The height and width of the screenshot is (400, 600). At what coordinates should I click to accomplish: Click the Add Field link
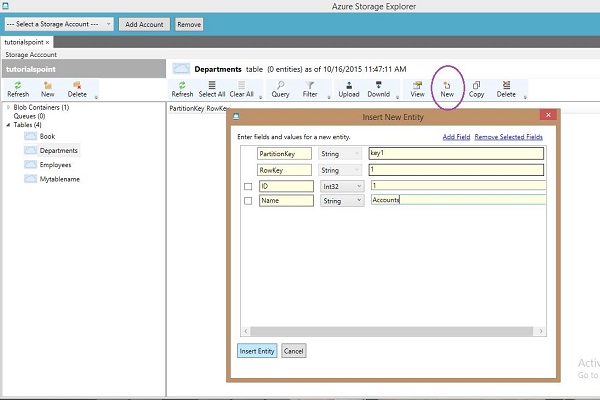(x=457, y=134)
